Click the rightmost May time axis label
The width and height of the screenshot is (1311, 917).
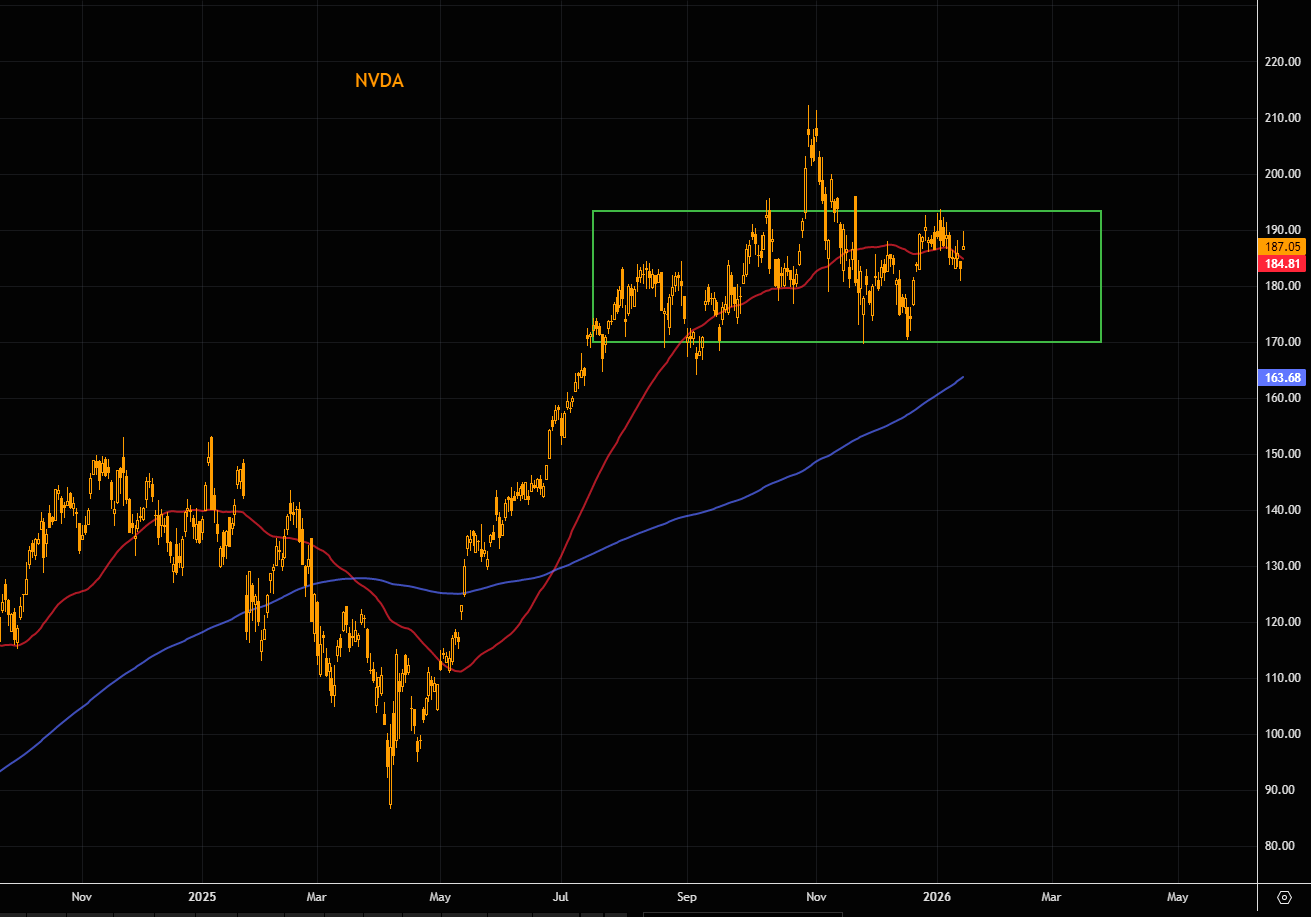coord(1178,896)
